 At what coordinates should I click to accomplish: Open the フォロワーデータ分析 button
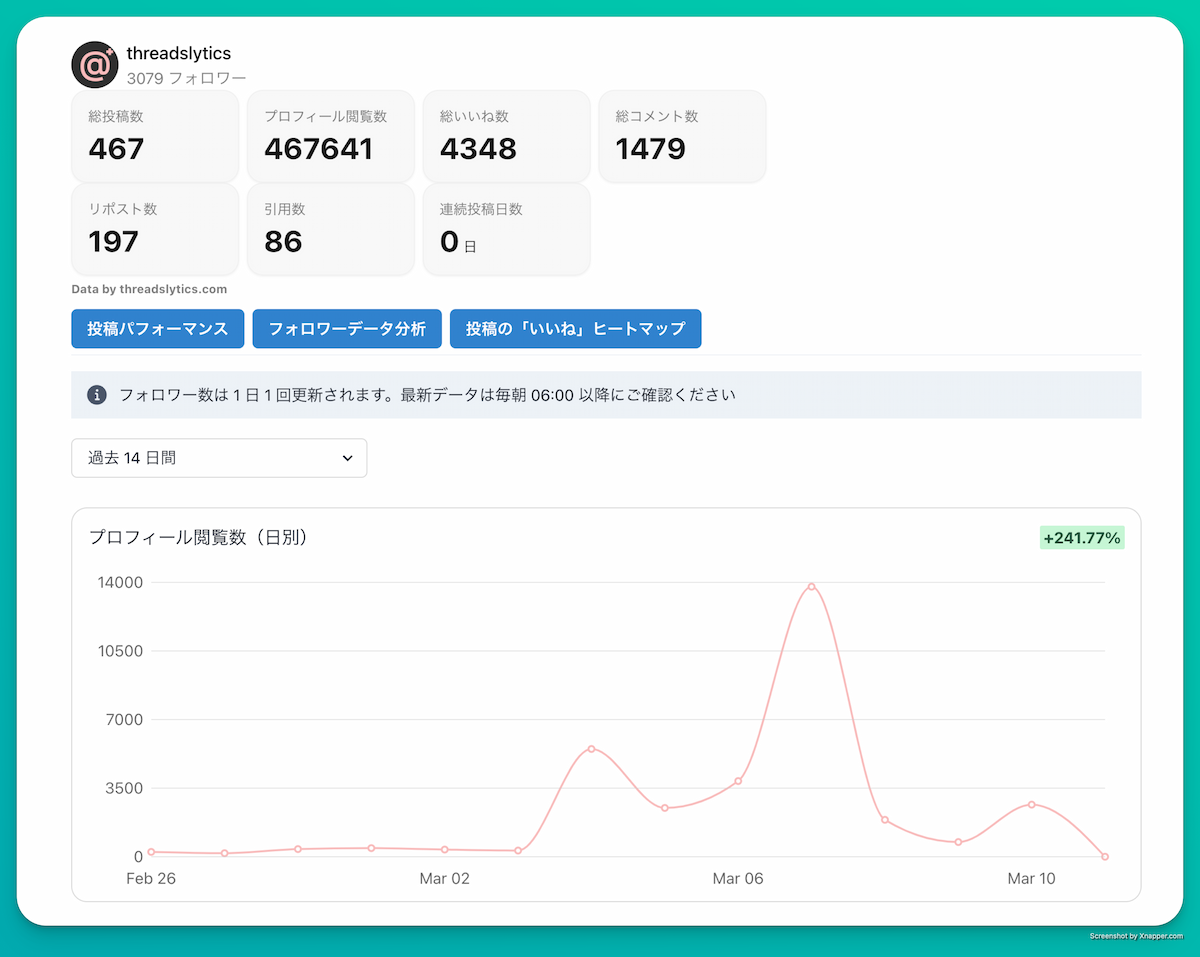point(347,329)
